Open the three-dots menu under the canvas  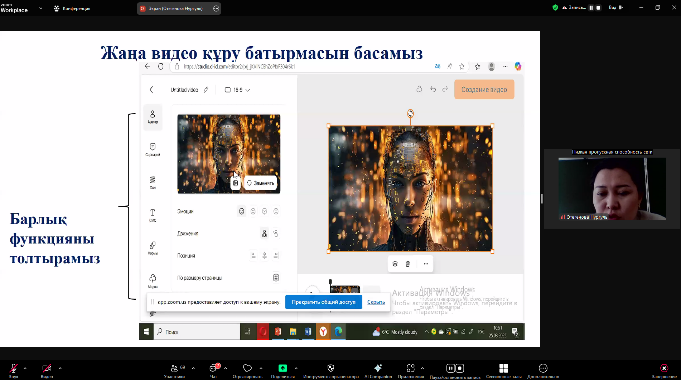tap(426, 264)
